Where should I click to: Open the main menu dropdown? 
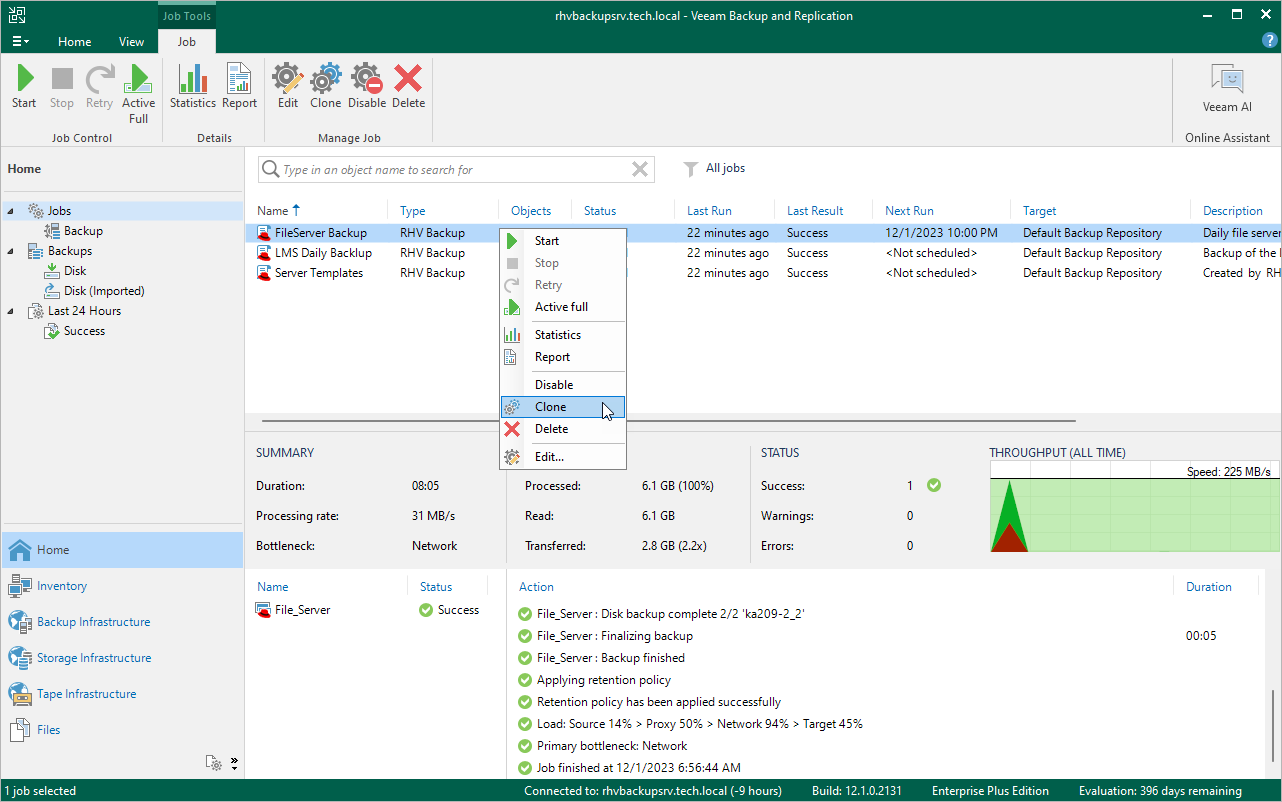point(20,41)
